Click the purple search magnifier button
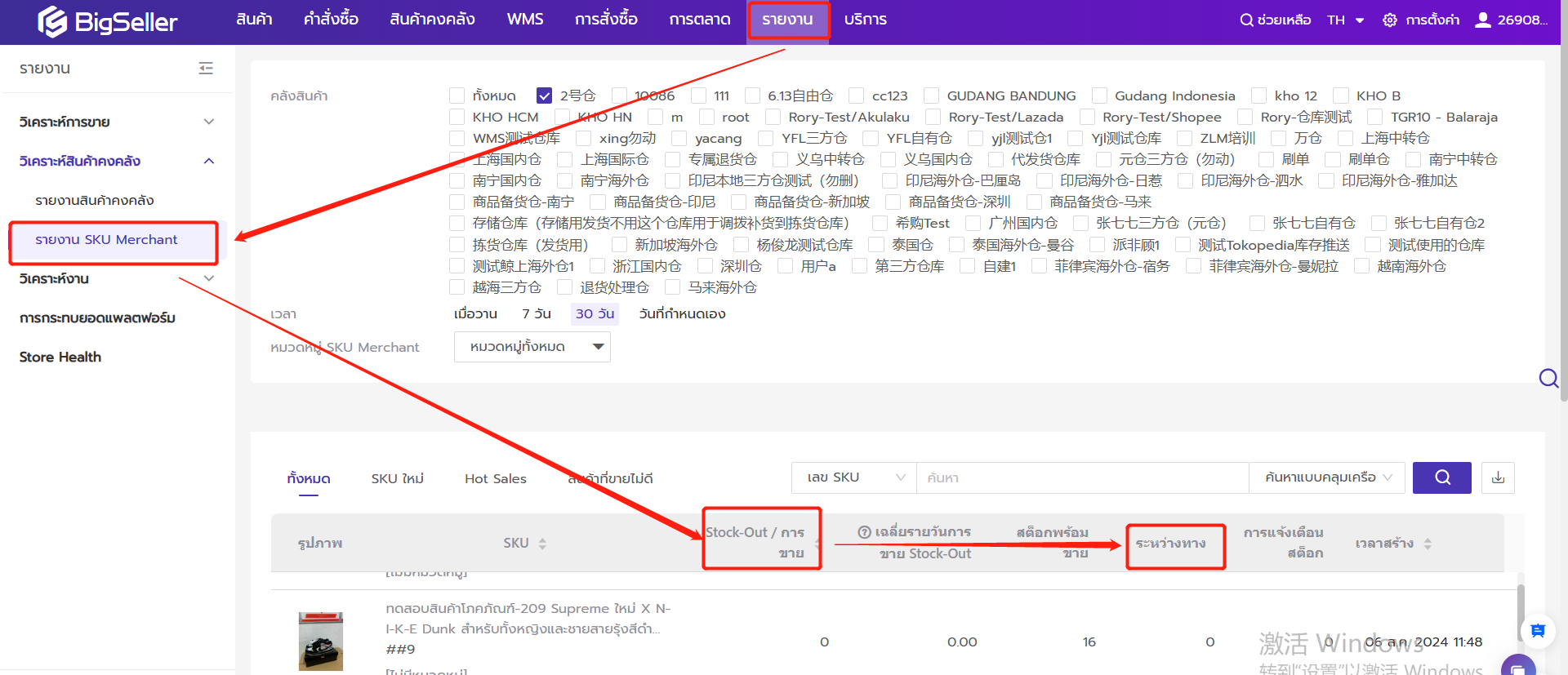 click(x=1441, y=477)
